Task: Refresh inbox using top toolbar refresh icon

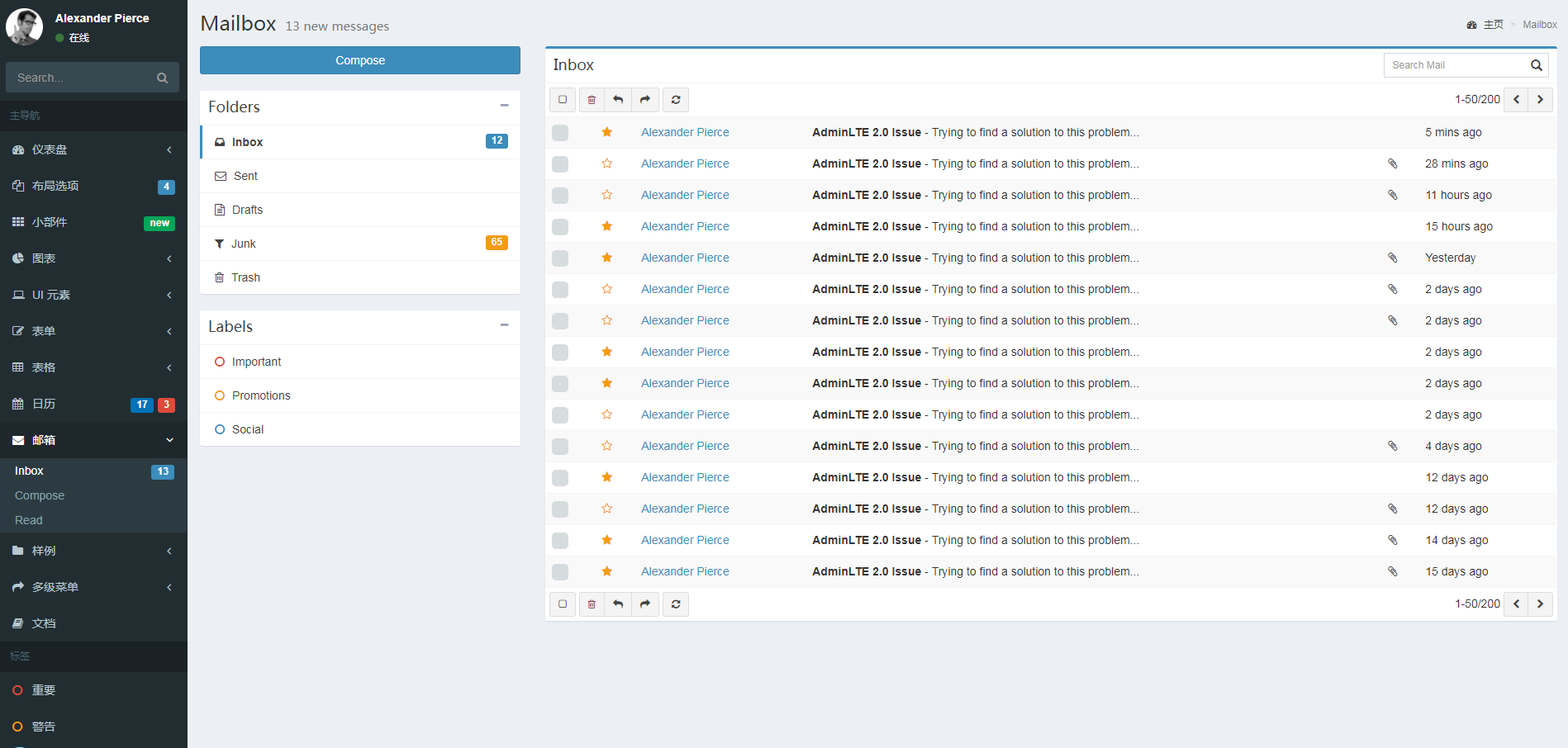Action: [x=676, y=100]
